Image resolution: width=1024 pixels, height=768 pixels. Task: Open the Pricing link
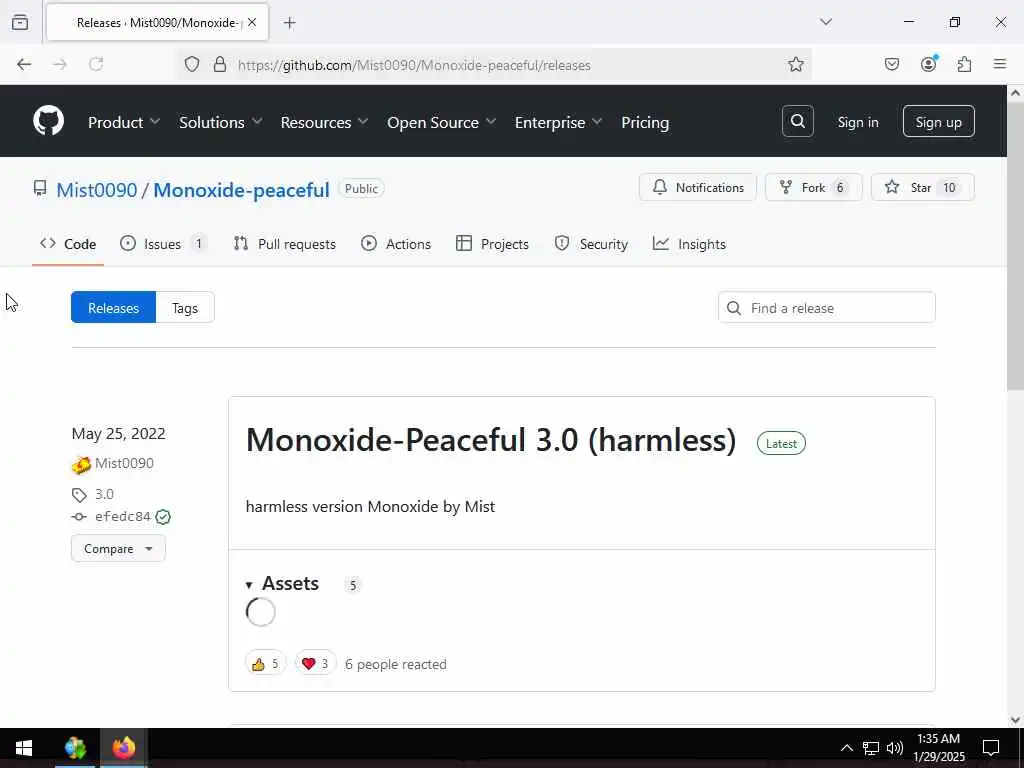(645, 122)
